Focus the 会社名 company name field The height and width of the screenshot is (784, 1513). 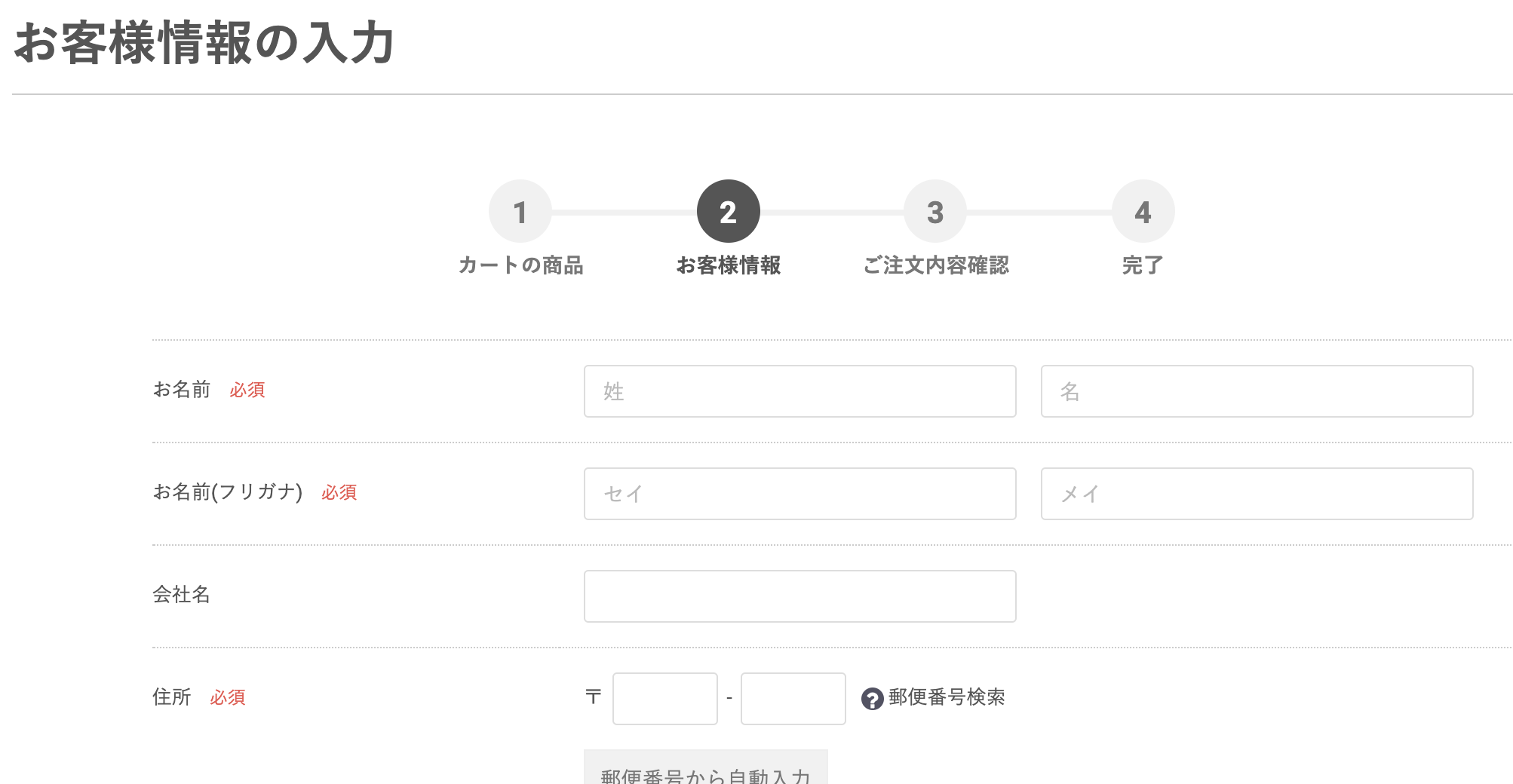pos(799,596)
